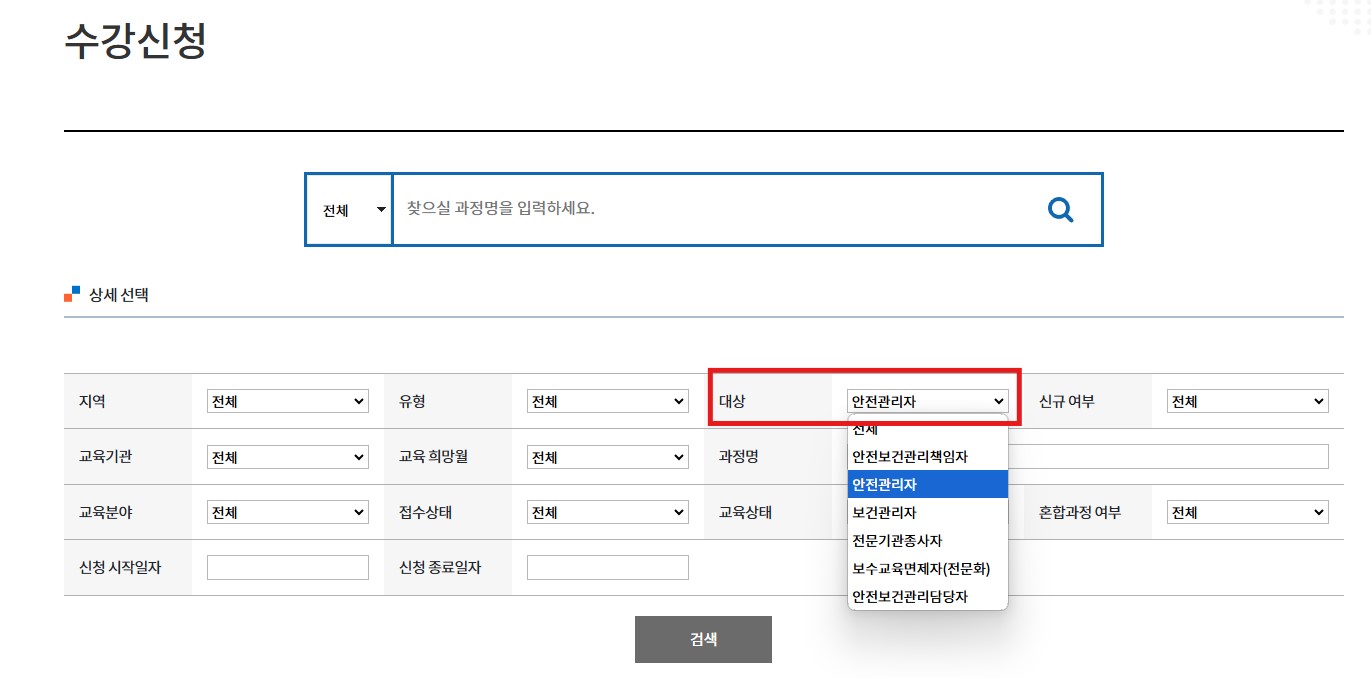Select 안전관리자 in the open 대상 list
1371x678 pixels.
click(927, 483)
